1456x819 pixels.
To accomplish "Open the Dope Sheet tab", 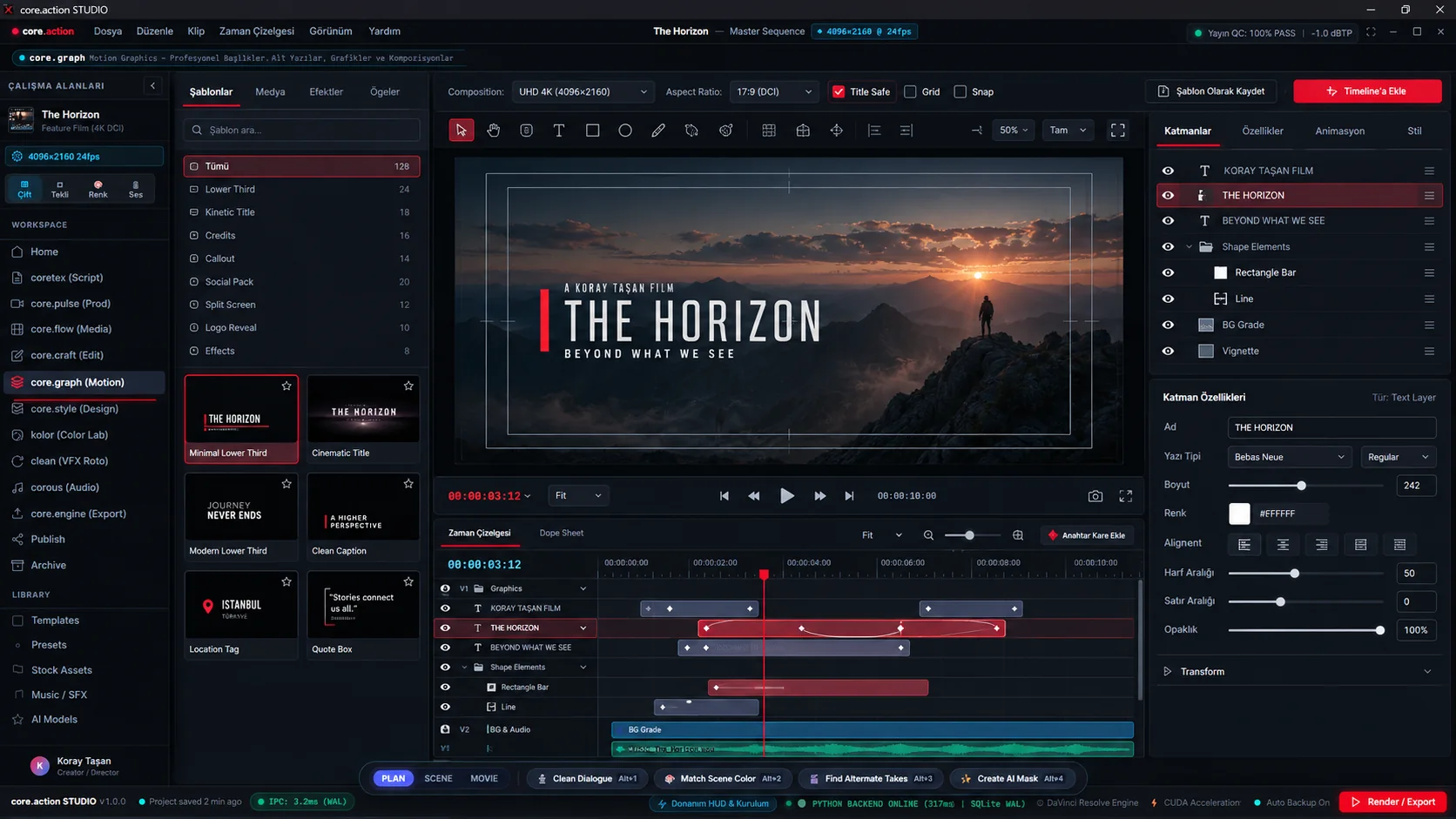I will [561, 533].
